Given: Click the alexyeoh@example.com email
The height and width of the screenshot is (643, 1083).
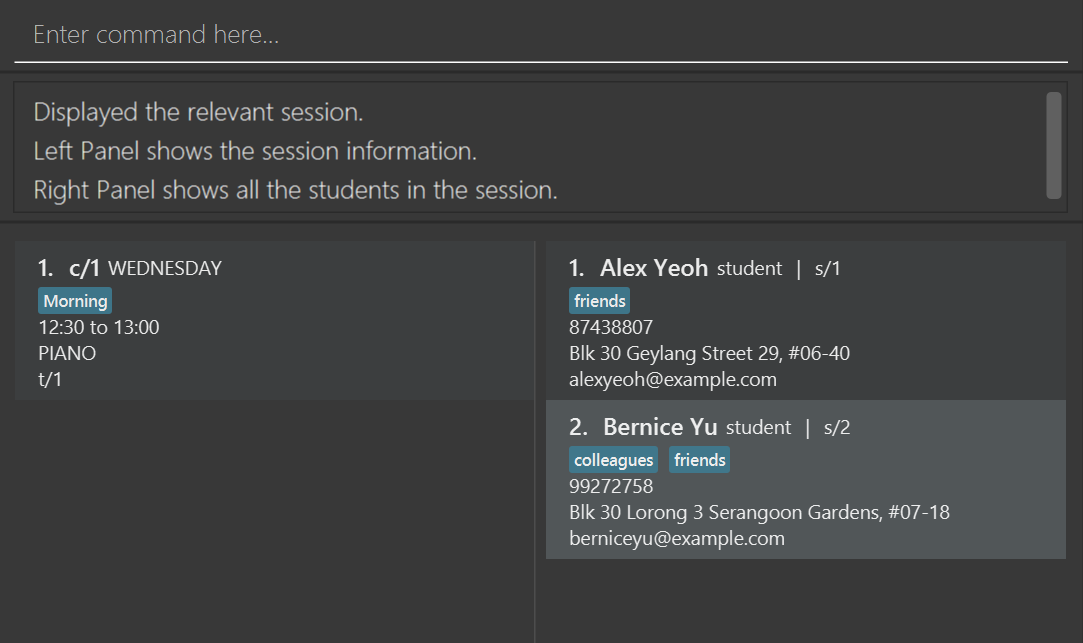Looking at the screenshot, I should pos(673,379).
